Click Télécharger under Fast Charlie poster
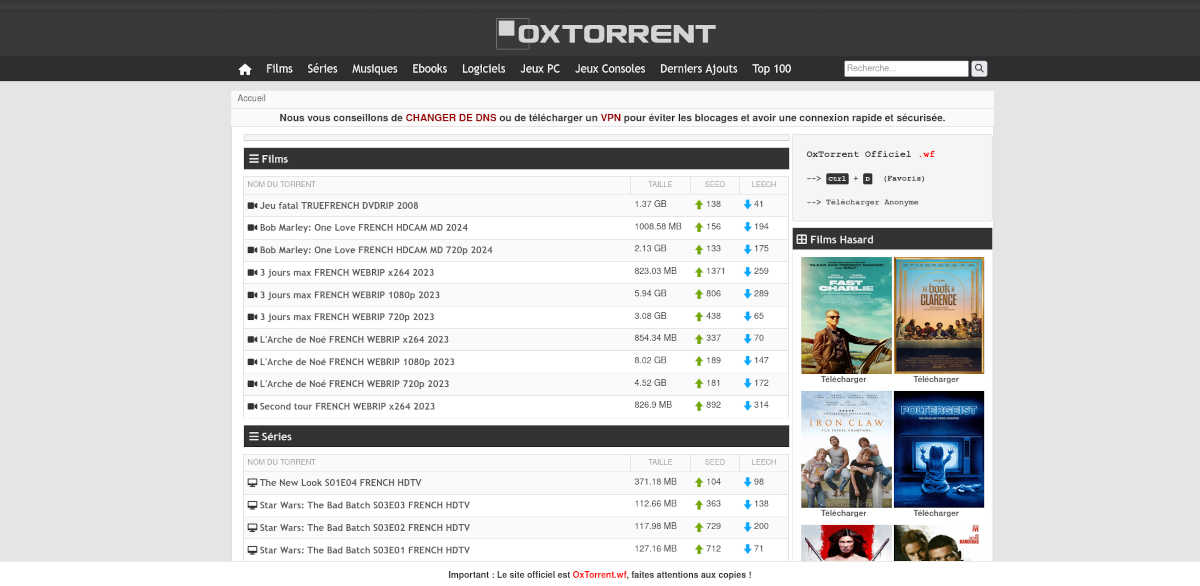Image resolution: width=1200 pixels, height=586 pixels. coord(844,379)
